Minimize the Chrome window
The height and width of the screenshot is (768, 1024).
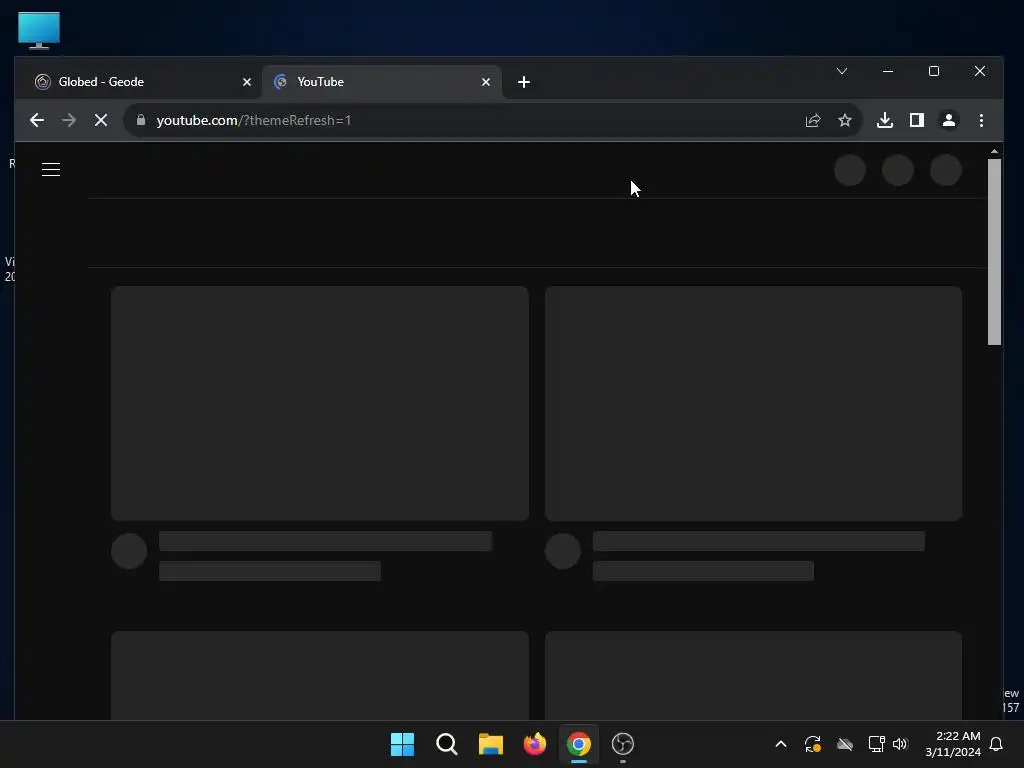tap(888, 71)
